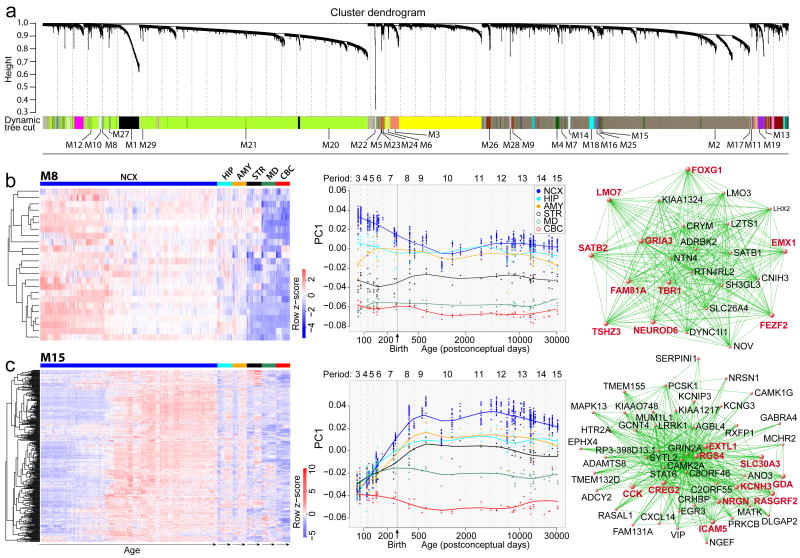Click the TBR1 gene label
800x558 pixels.
(x=669, y=291)
